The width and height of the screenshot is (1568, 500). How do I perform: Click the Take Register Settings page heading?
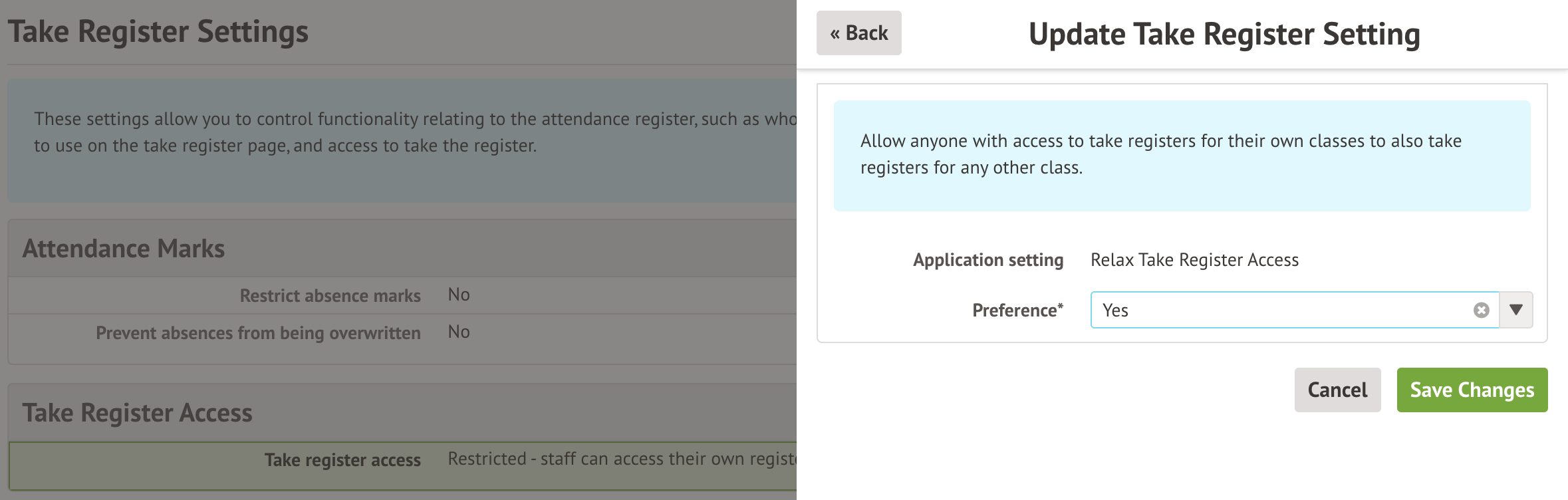coord(158,32)
